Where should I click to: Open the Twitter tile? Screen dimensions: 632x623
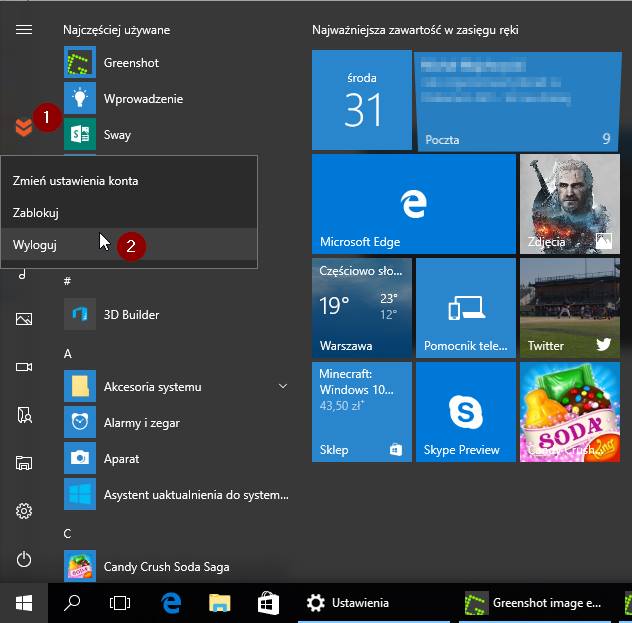click(x=570, y=308)
